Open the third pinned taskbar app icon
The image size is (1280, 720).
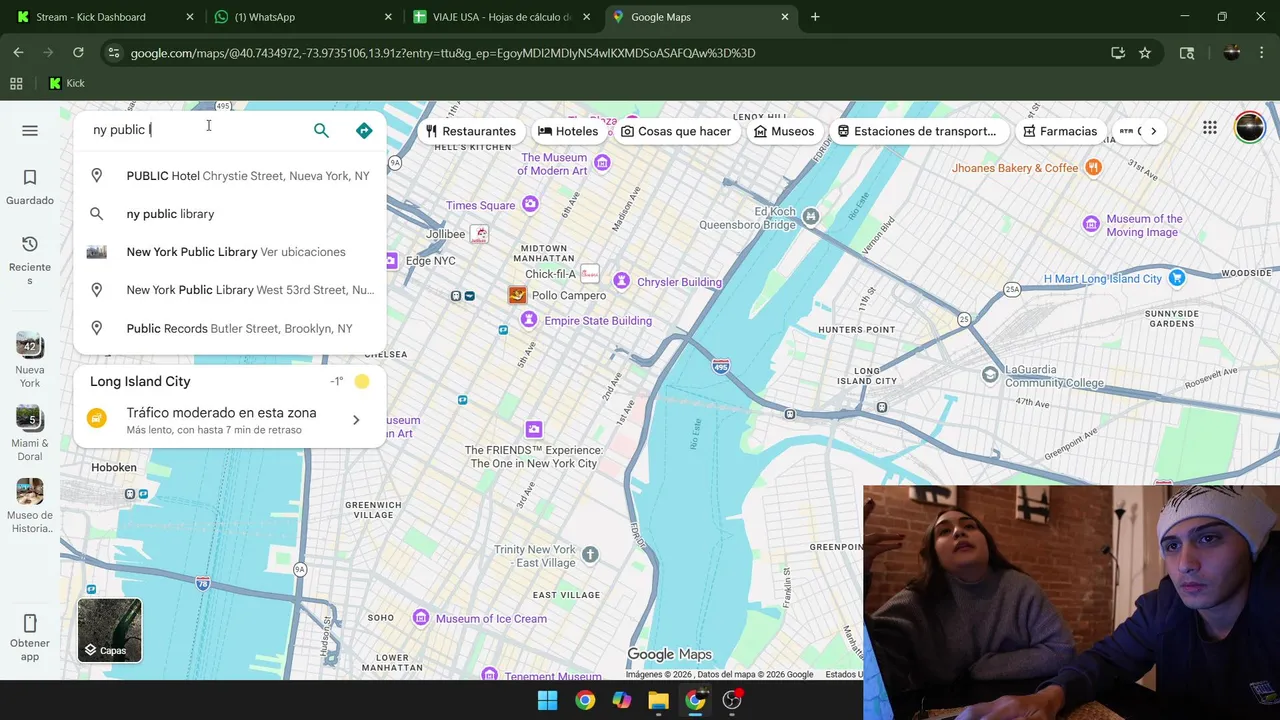tap(622, 700)
